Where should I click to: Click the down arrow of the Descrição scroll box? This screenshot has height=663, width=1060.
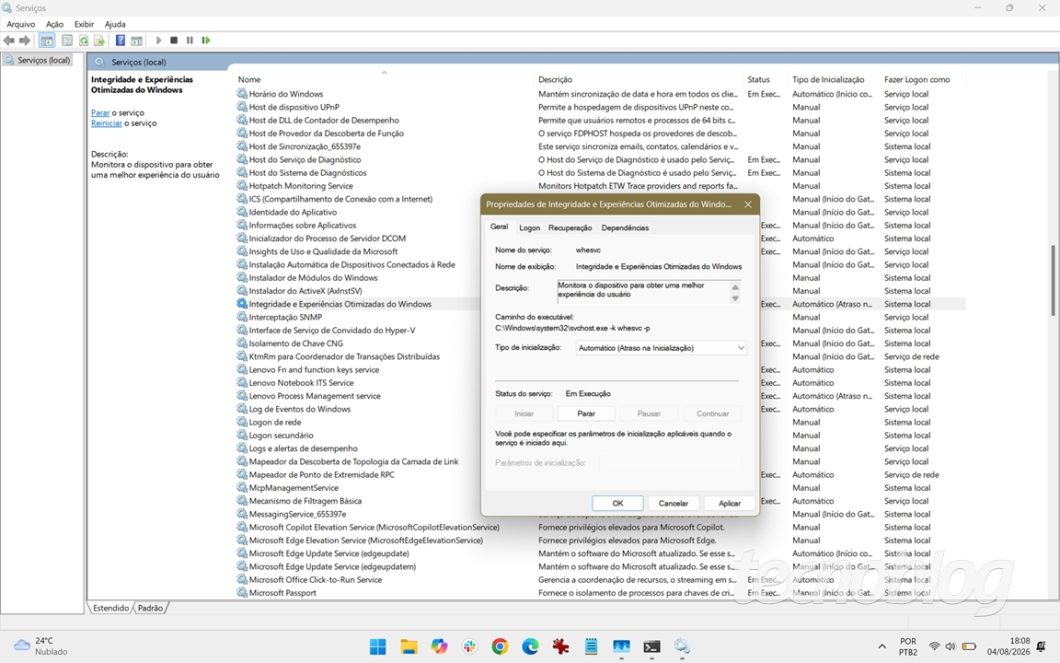click(x=735, y=298)
